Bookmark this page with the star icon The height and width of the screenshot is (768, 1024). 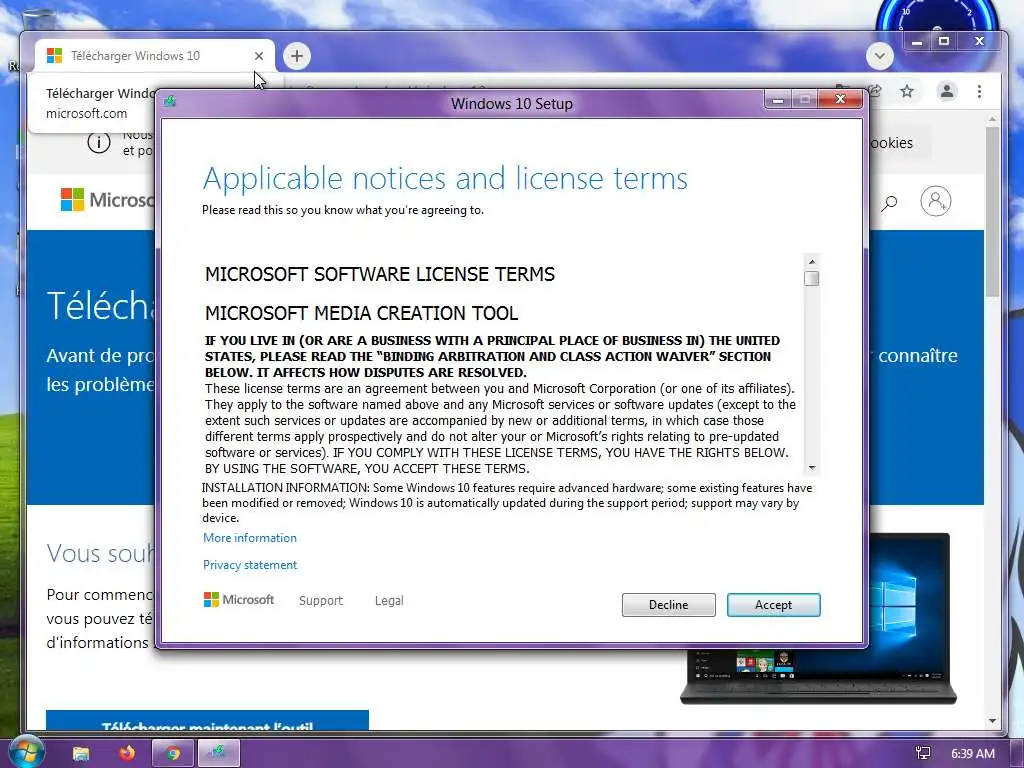coord(906,91)
